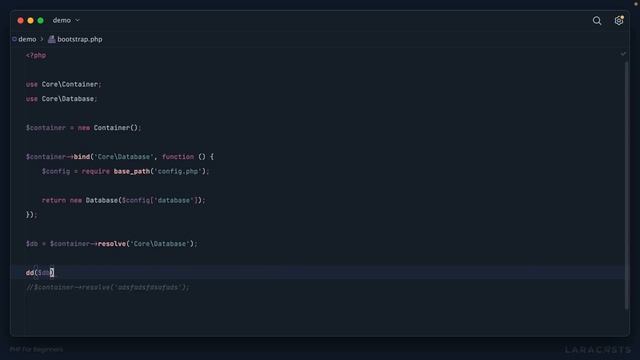Open the settings gear icon
The width and height of the screenshot is (640, 360).
pos(619,20)
